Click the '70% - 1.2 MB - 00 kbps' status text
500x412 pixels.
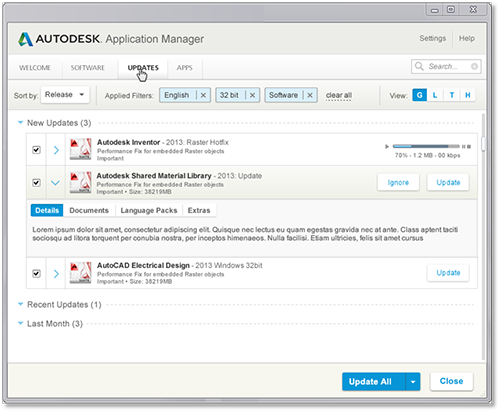click(x=427, y=155)
